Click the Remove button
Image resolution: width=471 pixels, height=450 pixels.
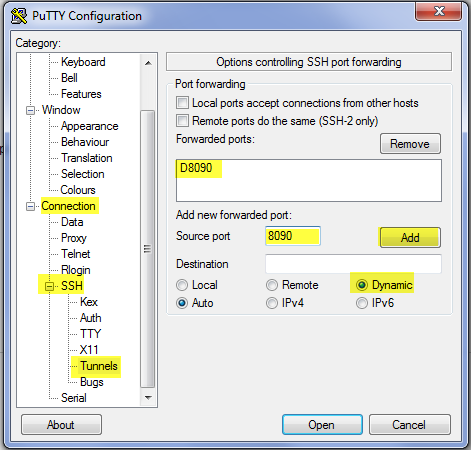point(410,144)
